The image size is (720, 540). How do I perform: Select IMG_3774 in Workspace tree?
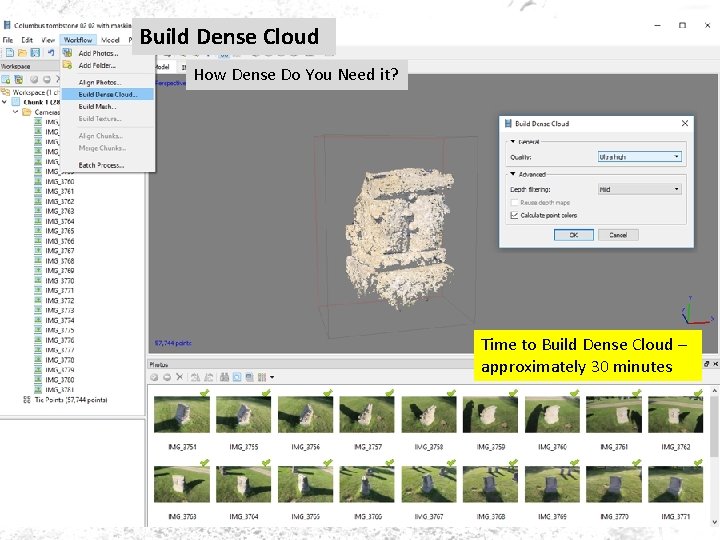60,321
